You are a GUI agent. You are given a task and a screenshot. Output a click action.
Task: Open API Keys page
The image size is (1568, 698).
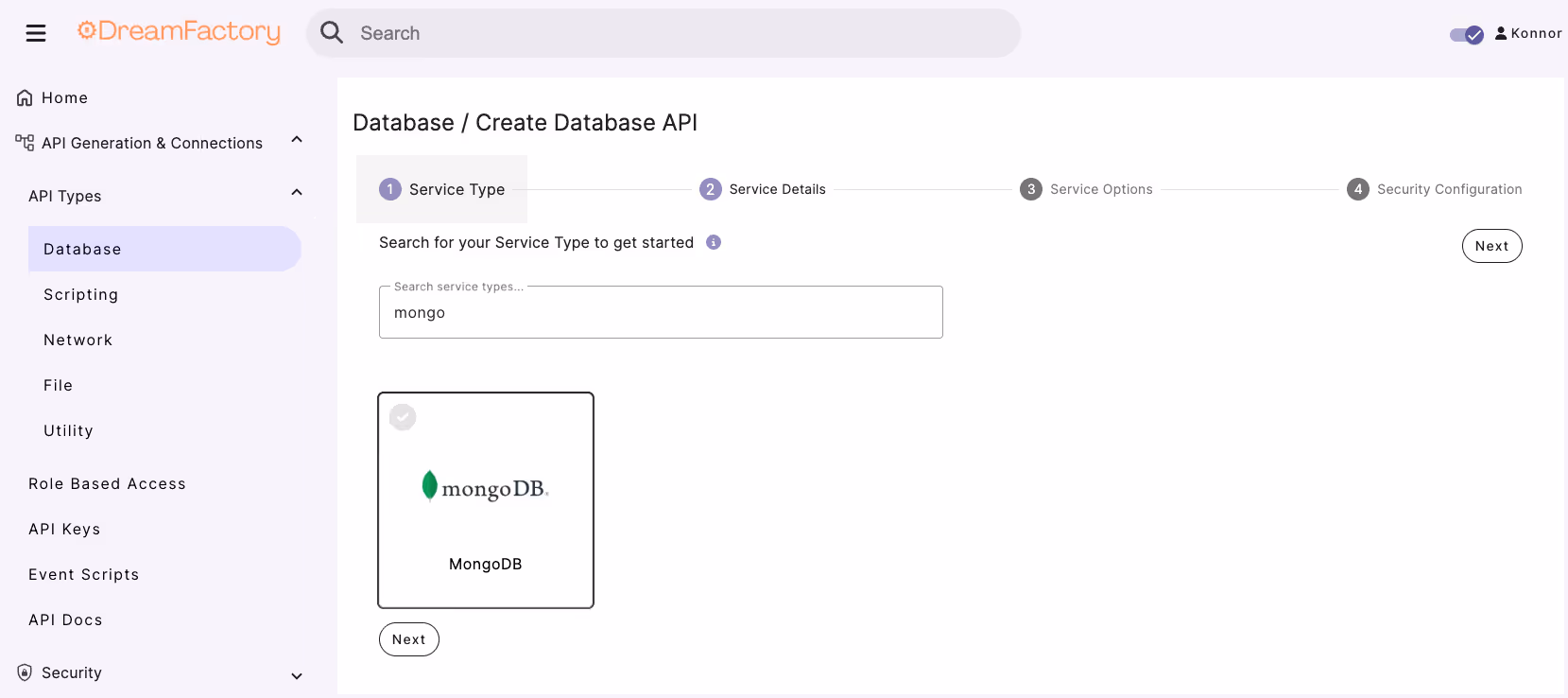tap(64, 529)
